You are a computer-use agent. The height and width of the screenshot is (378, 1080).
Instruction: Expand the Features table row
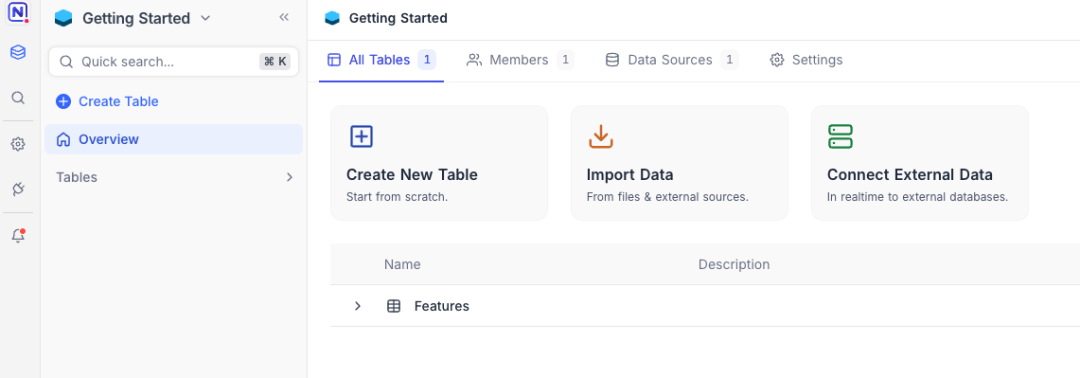click(x=357, y=306)
